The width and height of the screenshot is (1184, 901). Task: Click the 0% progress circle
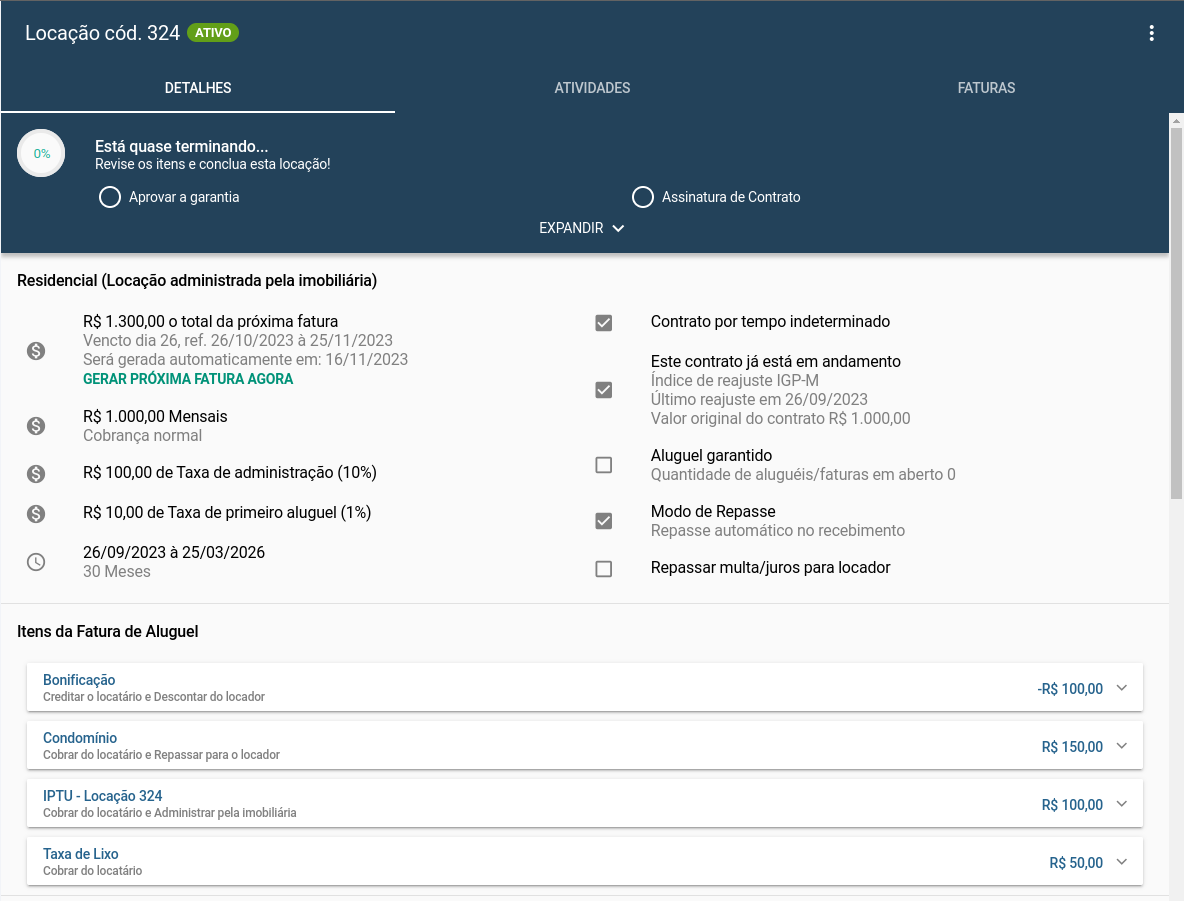pos(41,153)
